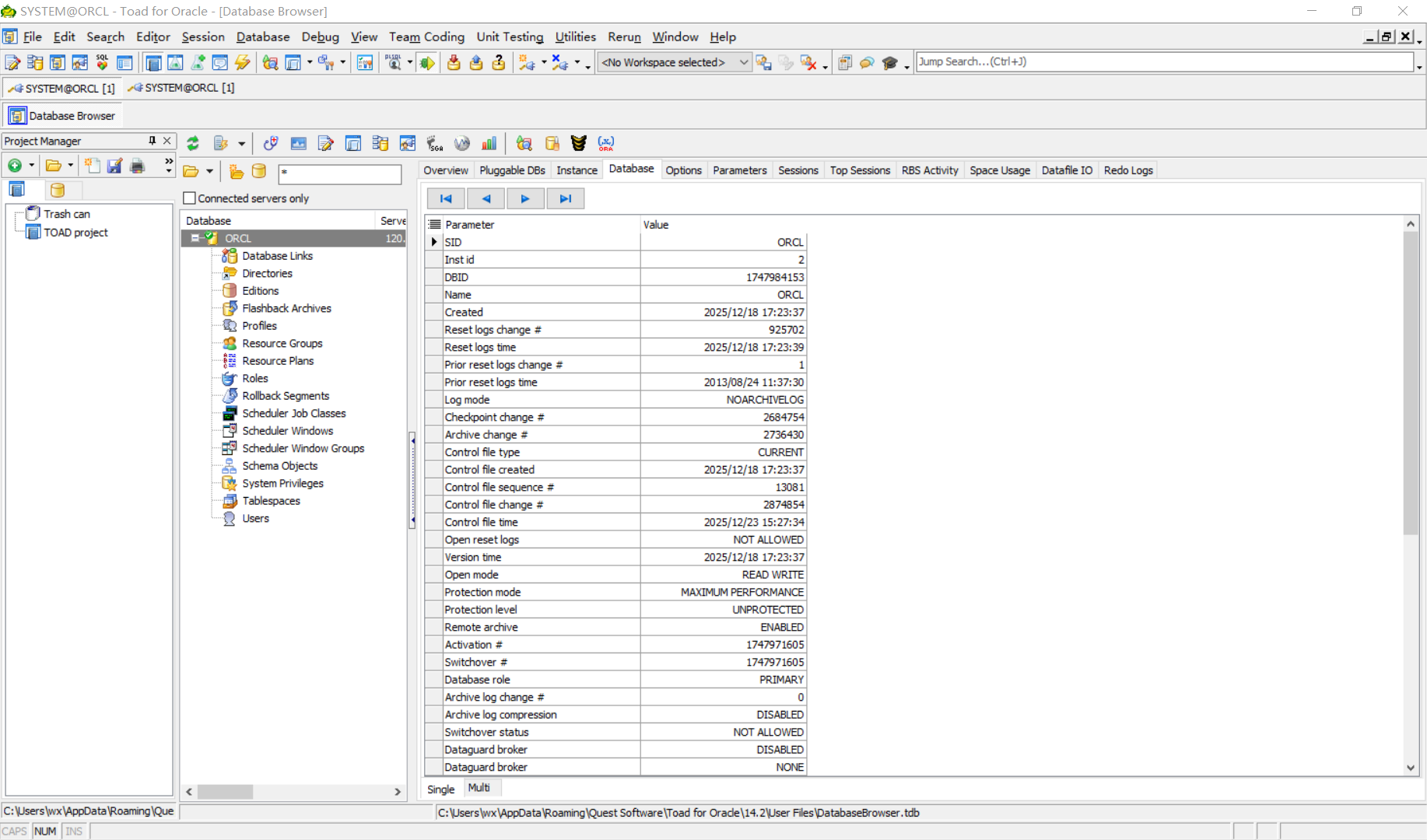Image resolution: width=1427 pixels, height=840 pixels.
Task: Switch to Single record view
Action: pyautogui.click(x=440, y=789)
